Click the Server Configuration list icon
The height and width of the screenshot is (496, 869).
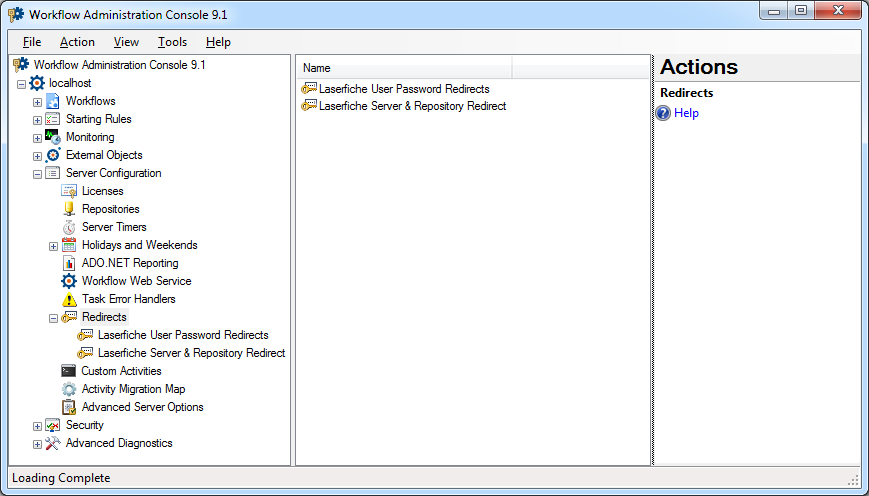pos(53,173)
